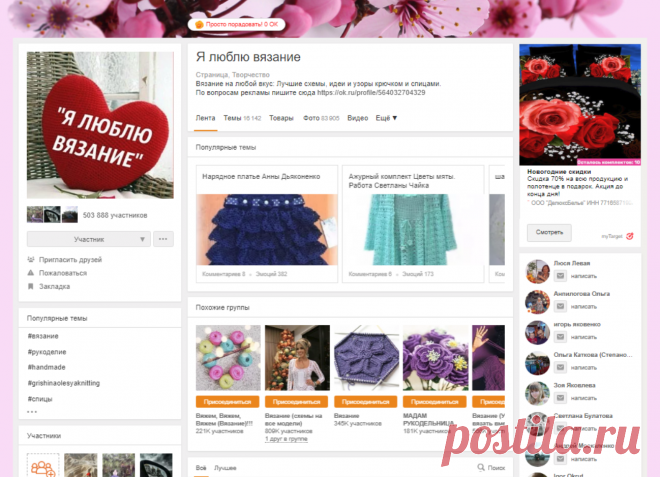660x477 pixels.
Task: Open the #handmade hashtag link
Action: click(46, 366)
